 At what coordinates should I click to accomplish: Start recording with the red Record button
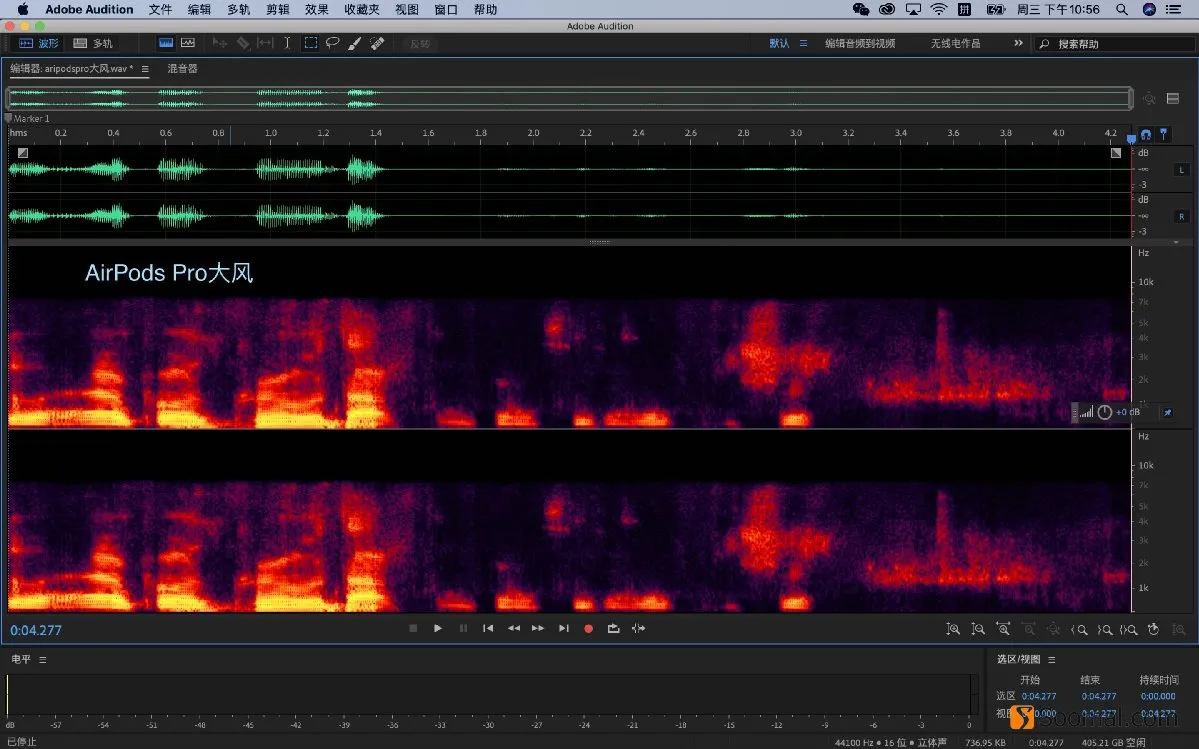588,628
